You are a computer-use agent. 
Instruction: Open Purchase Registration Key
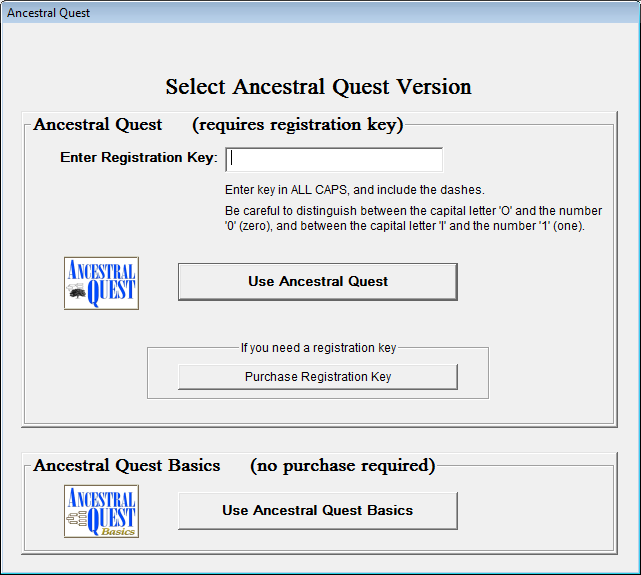(x=318, y=376)
